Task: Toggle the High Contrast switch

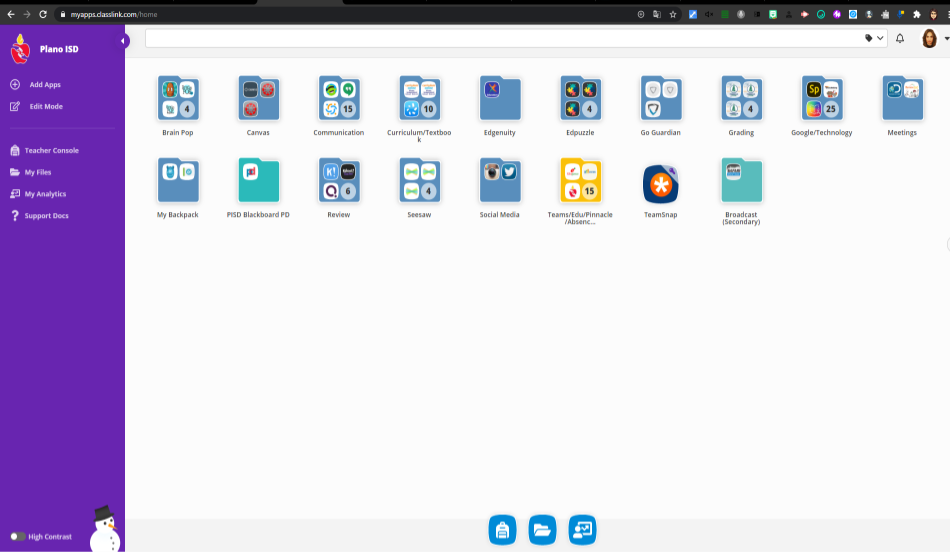Action: (x=17, y=537)
